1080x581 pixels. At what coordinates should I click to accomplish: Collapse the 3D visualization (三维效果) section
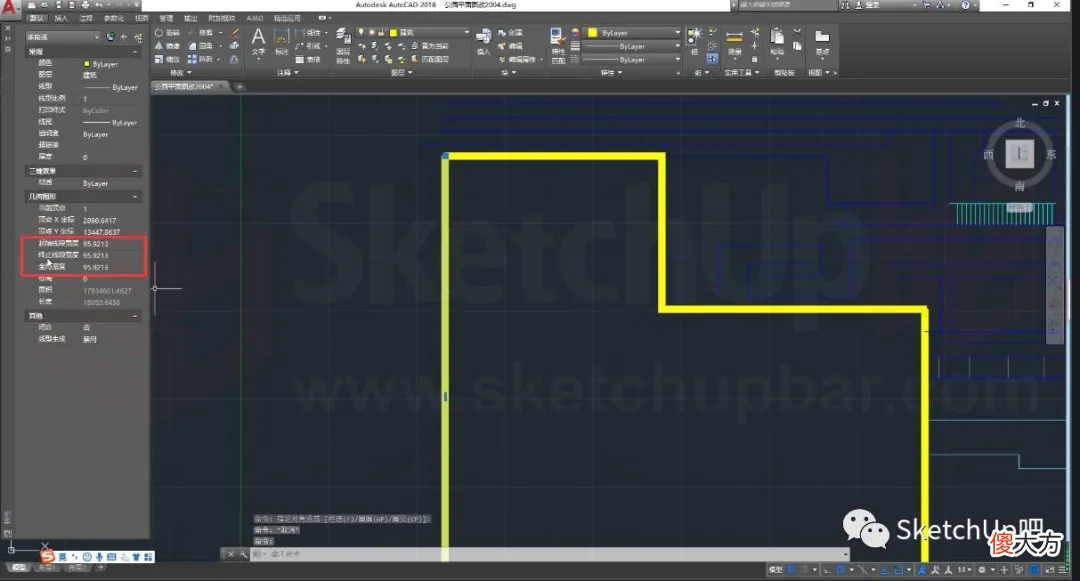[x=134, y=171]
